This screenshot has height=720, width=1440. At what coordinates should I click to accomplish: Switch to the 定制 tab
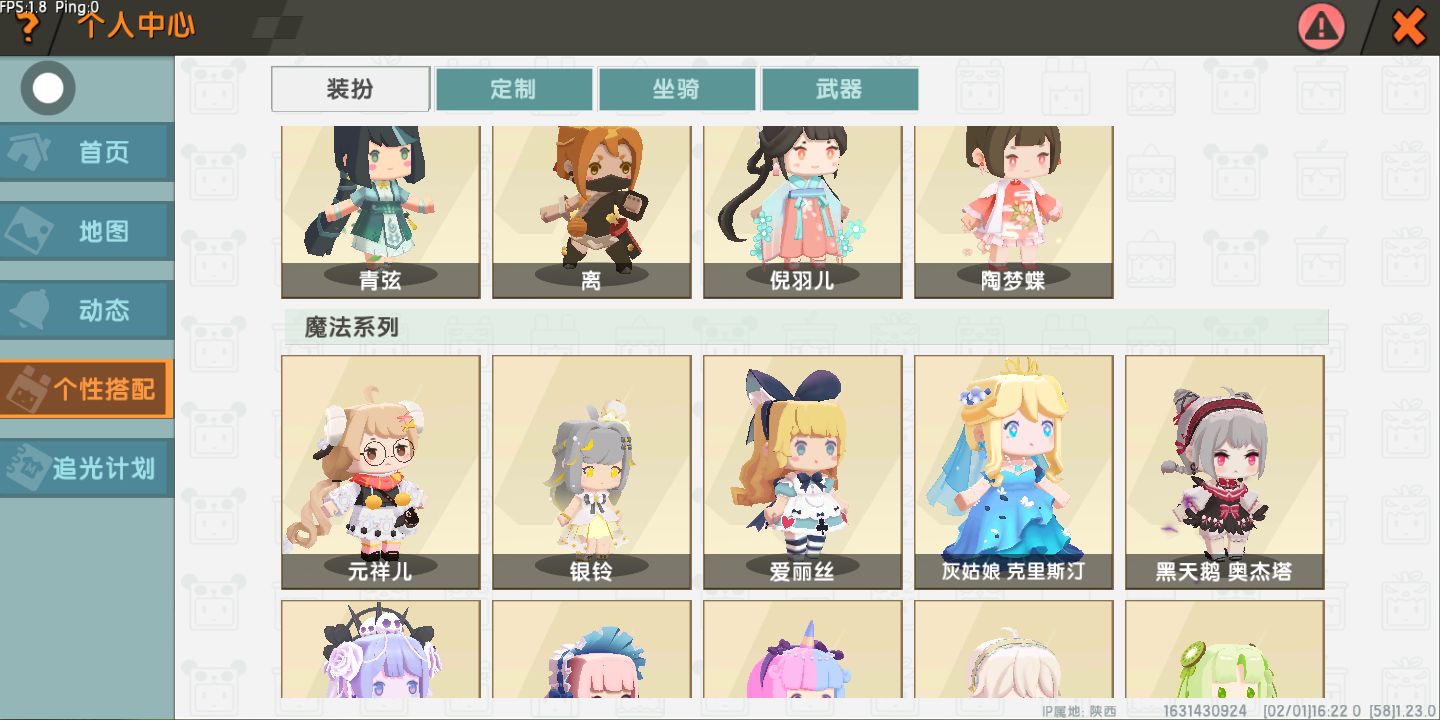(514, 89)
